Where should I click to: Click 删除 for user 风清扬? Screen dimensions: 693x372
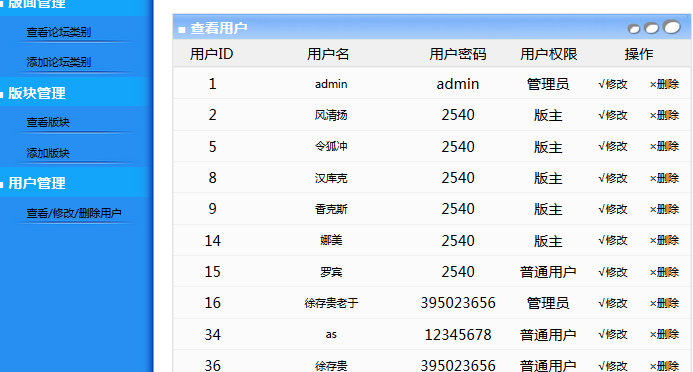[x=664, y=115]
